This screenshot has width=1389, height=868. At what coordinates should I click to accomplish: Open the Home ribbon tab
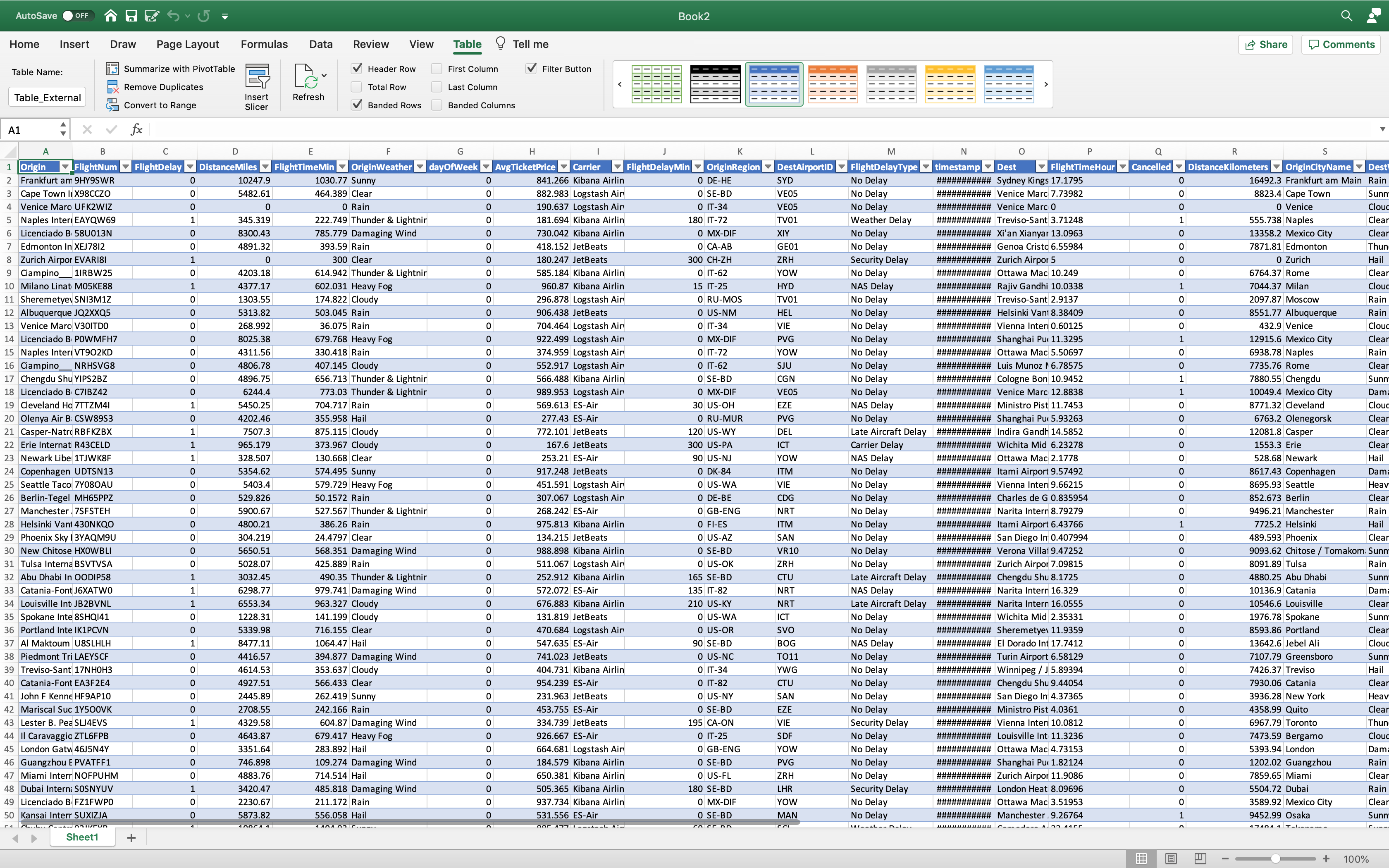click(x=24, y=44)
